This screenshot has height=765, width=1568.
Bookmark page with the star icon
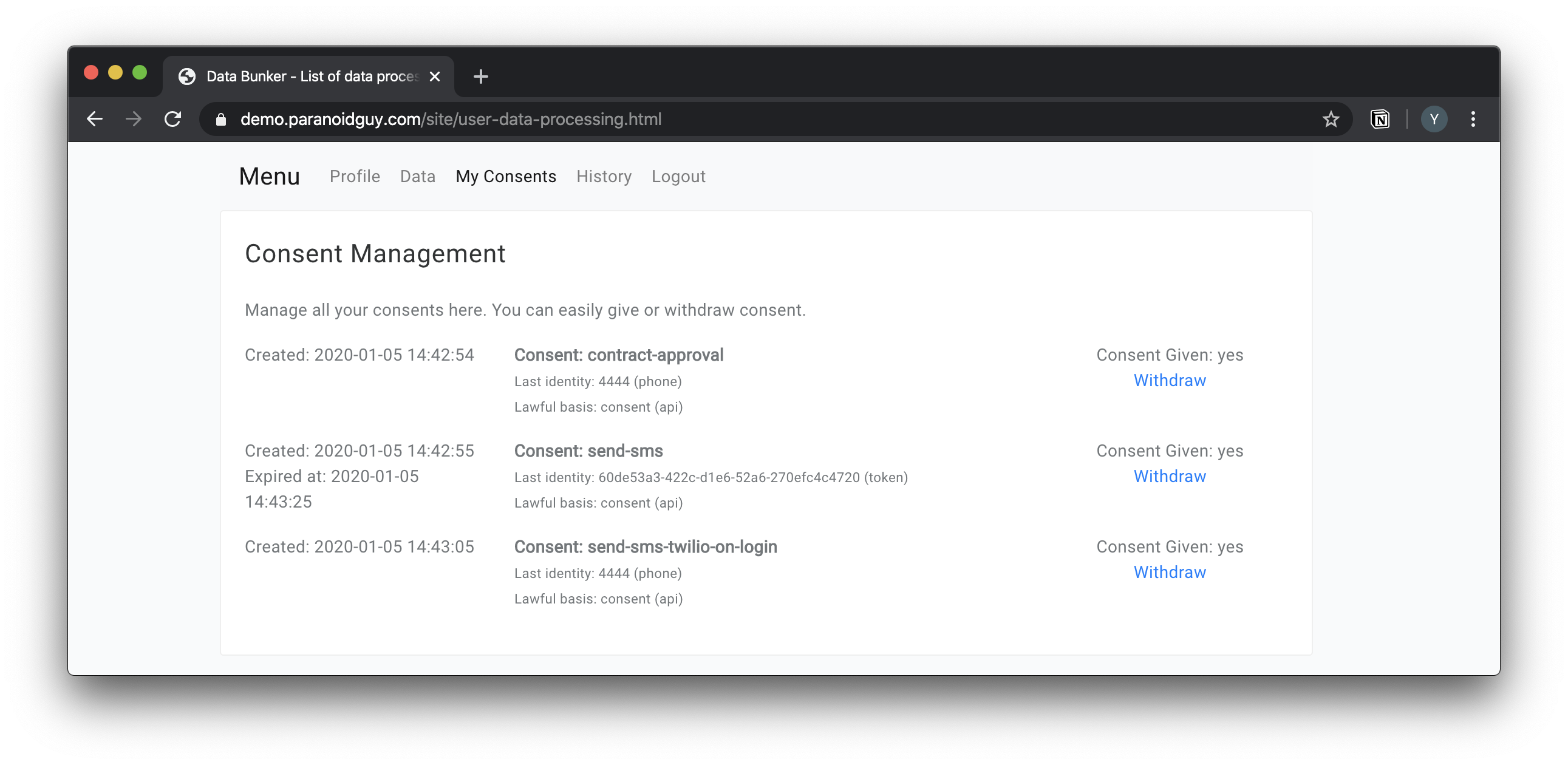tap(1331, 118)
